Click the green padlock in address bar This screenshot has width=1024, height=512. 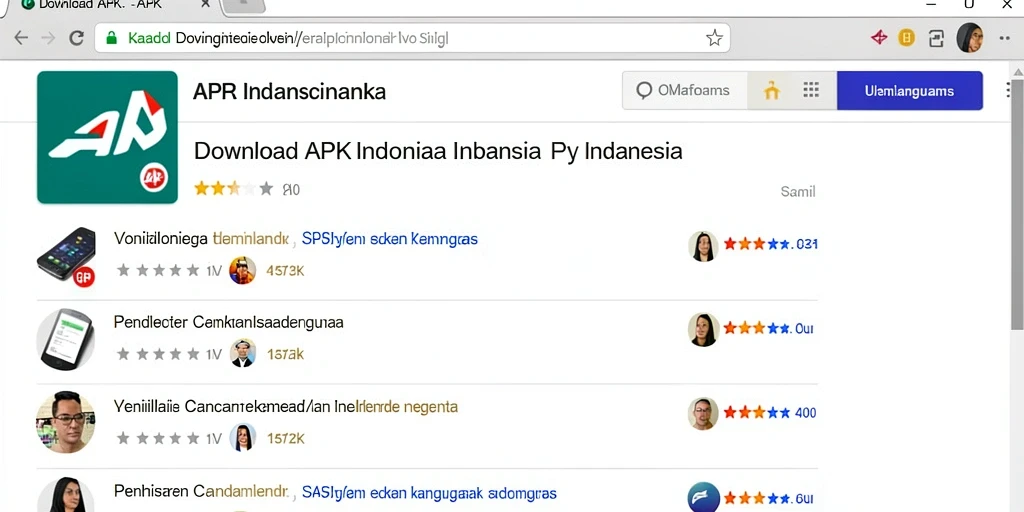[x=112, y=38]
